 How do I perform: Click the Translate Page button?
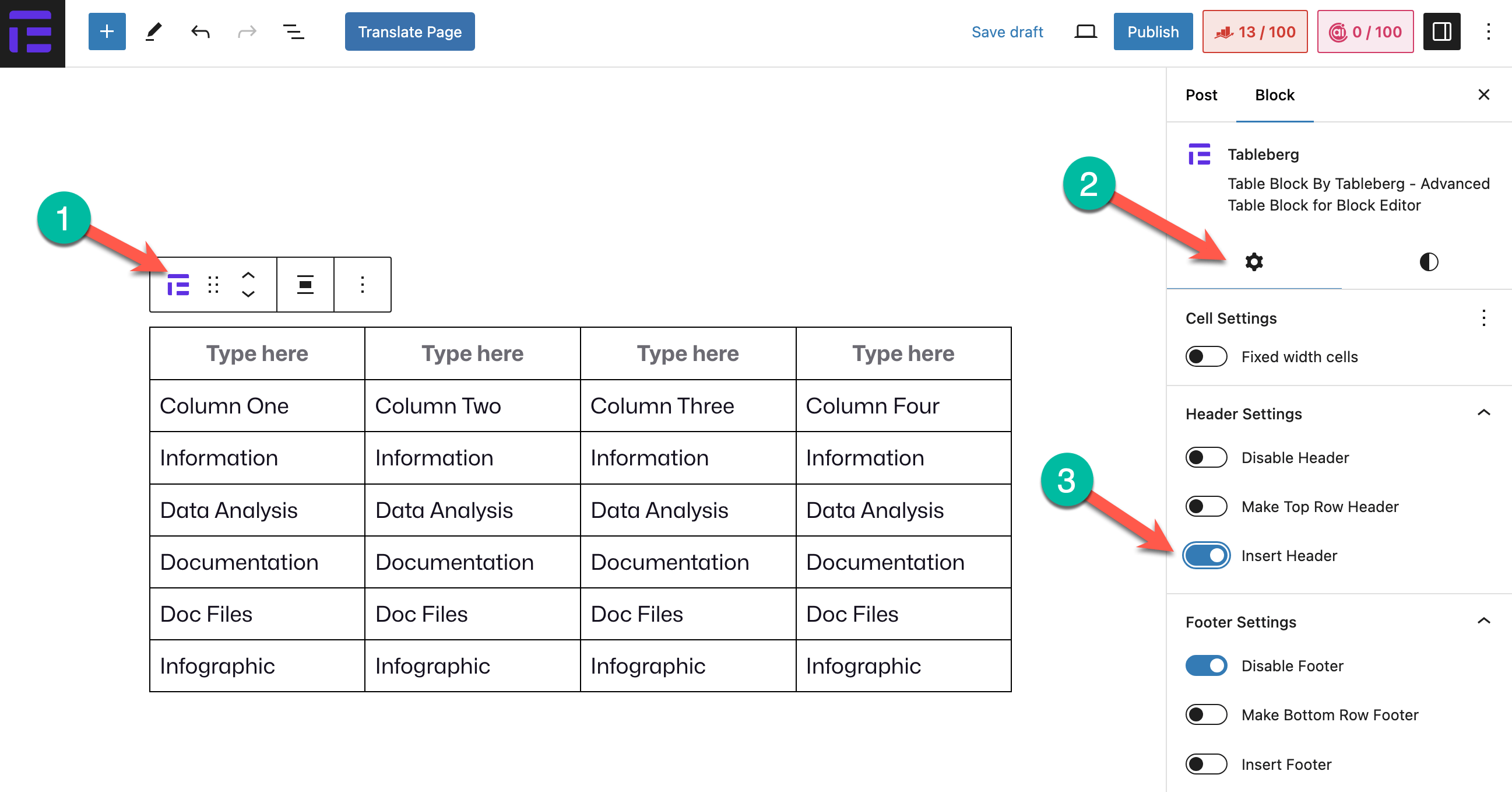(x=410, y=31)
